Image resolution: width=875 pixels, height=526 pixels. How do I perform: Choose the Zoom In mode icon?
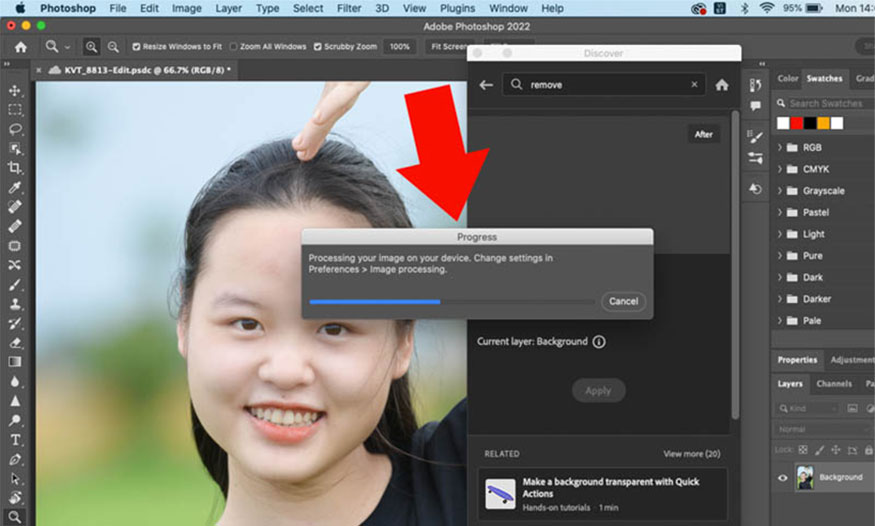point(91,47)
